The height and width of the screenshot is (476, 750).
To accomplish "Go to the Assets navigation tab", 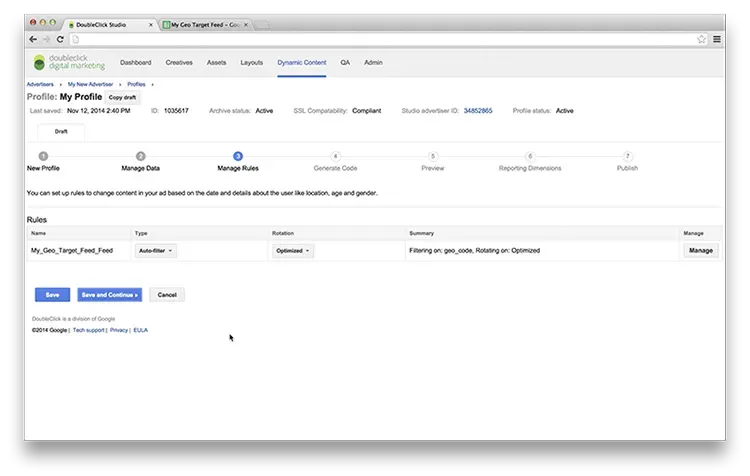I will pos(216,63).
